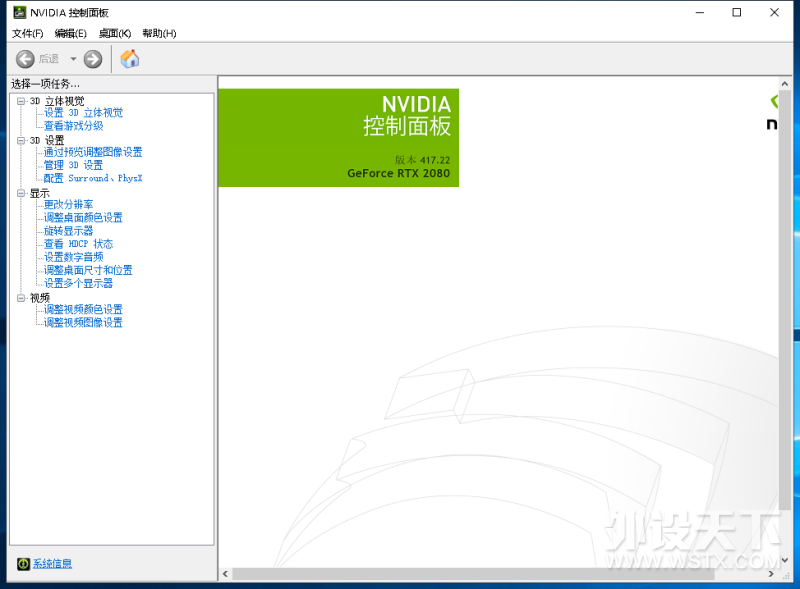
Task: Click the Forward arrow toolbar icon
Action: click(x=93, y=59)
